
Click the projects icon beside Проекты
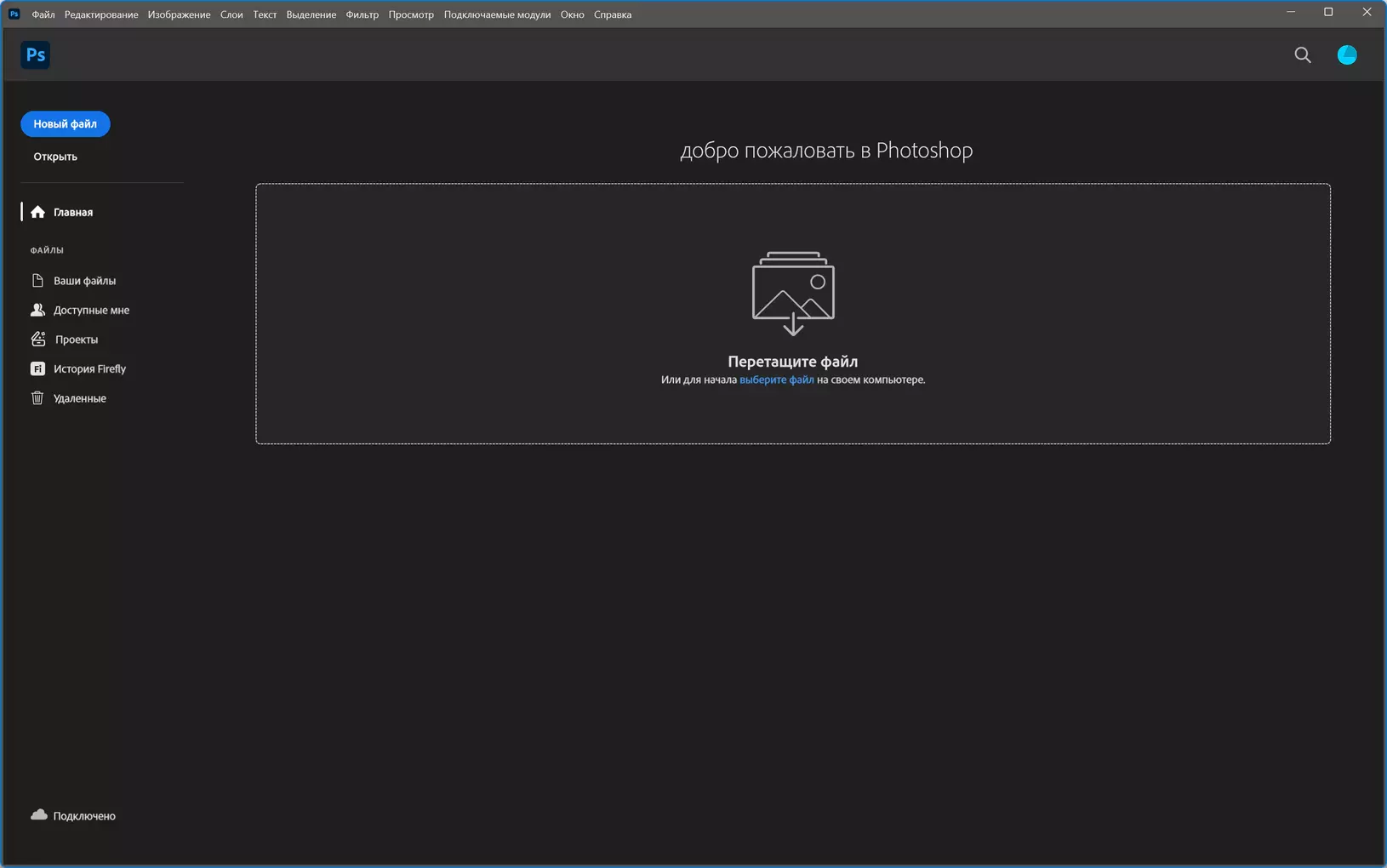[x=38, y=339]
